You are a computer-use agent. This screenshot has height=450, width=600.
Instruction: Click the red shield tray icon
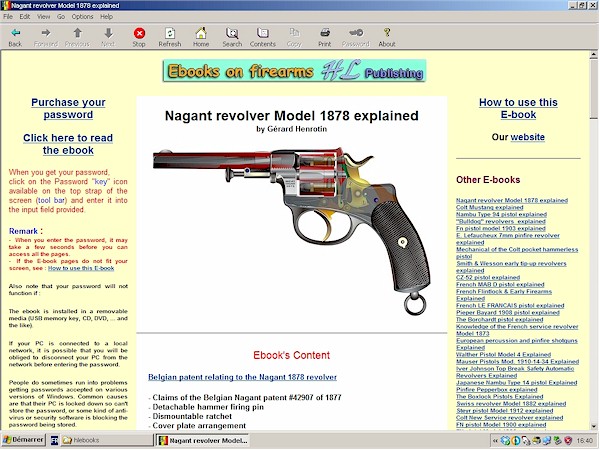(568, 441)
